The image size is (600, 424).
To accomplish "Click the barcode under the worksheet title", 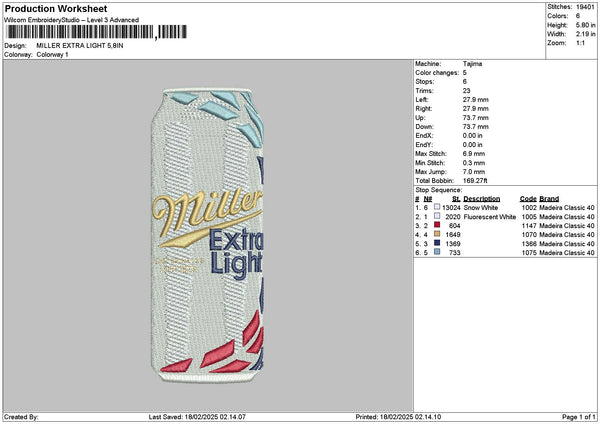I will 96,32.
